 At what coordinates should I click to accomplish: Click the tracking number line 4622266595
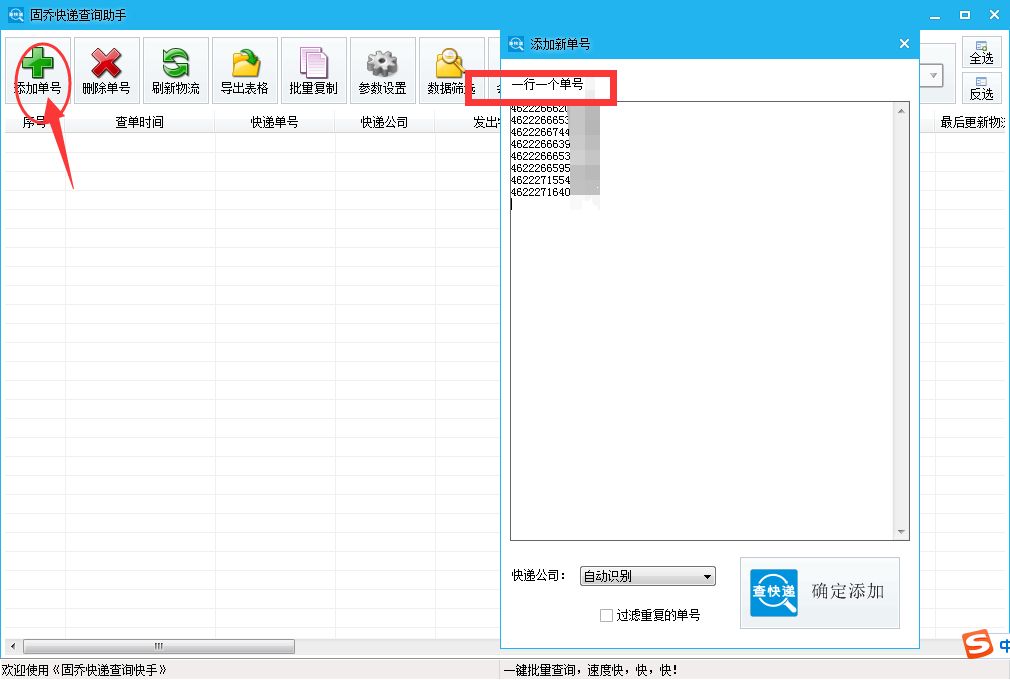click(540, 168)
